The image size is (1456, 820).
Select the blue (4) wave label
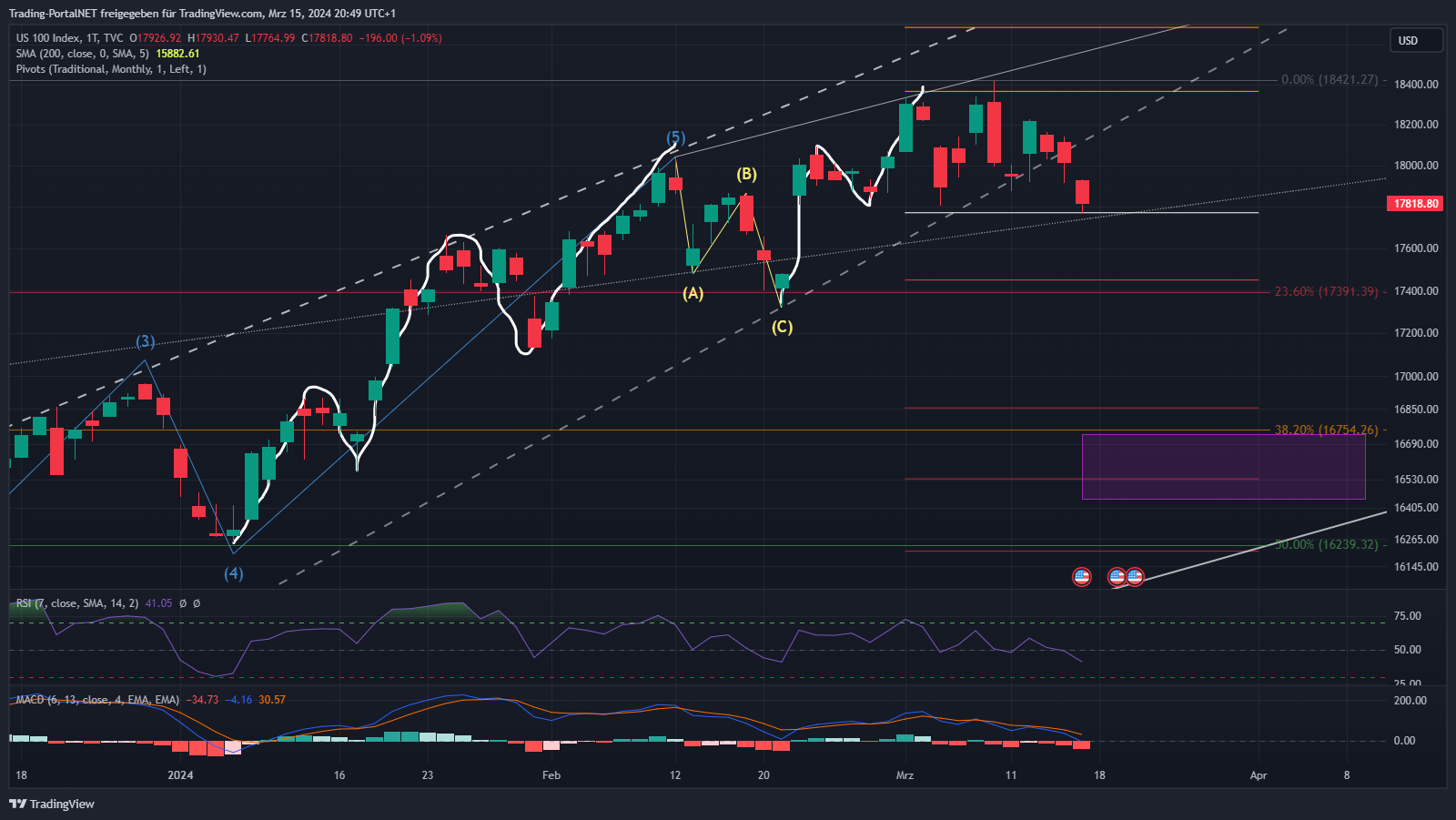(x=234, y=573)
